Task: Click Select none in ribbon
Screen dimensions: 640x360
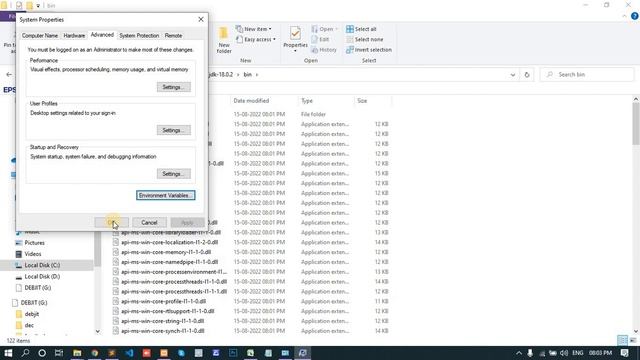Action: click(x=364, y=39)
